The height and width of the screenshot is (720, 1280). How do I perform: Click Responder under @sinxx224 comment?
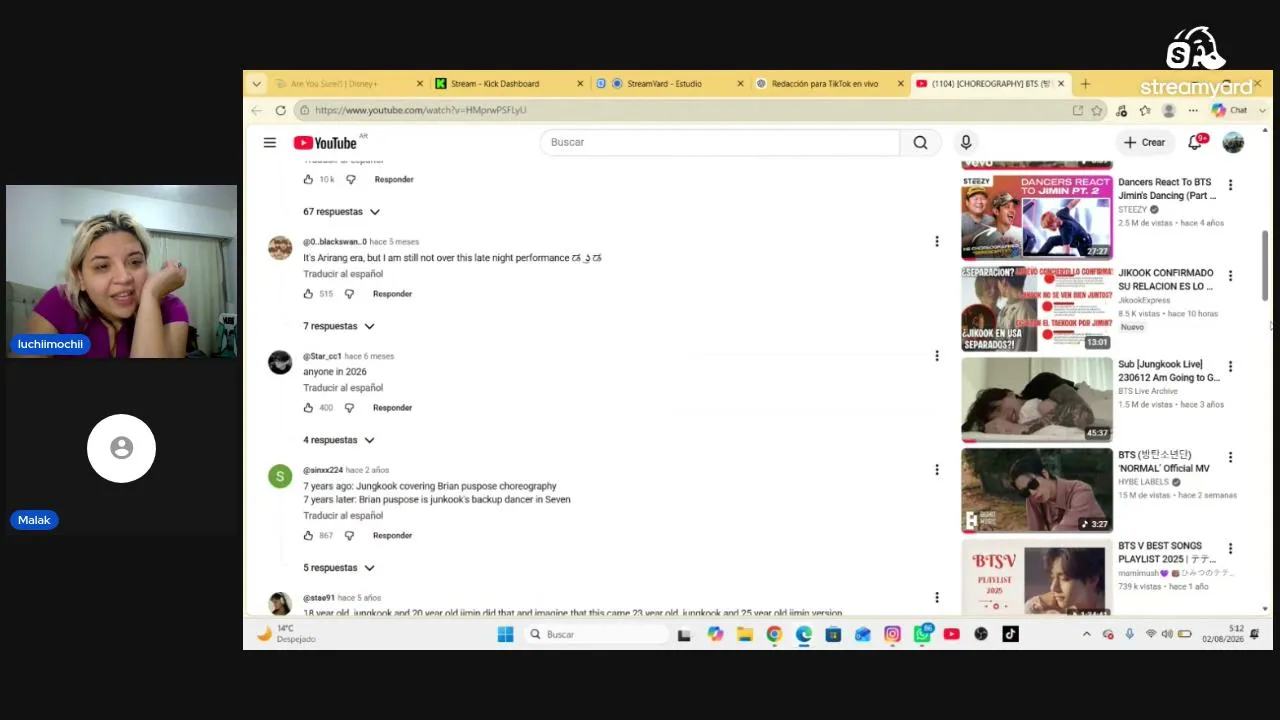(392, 536)
